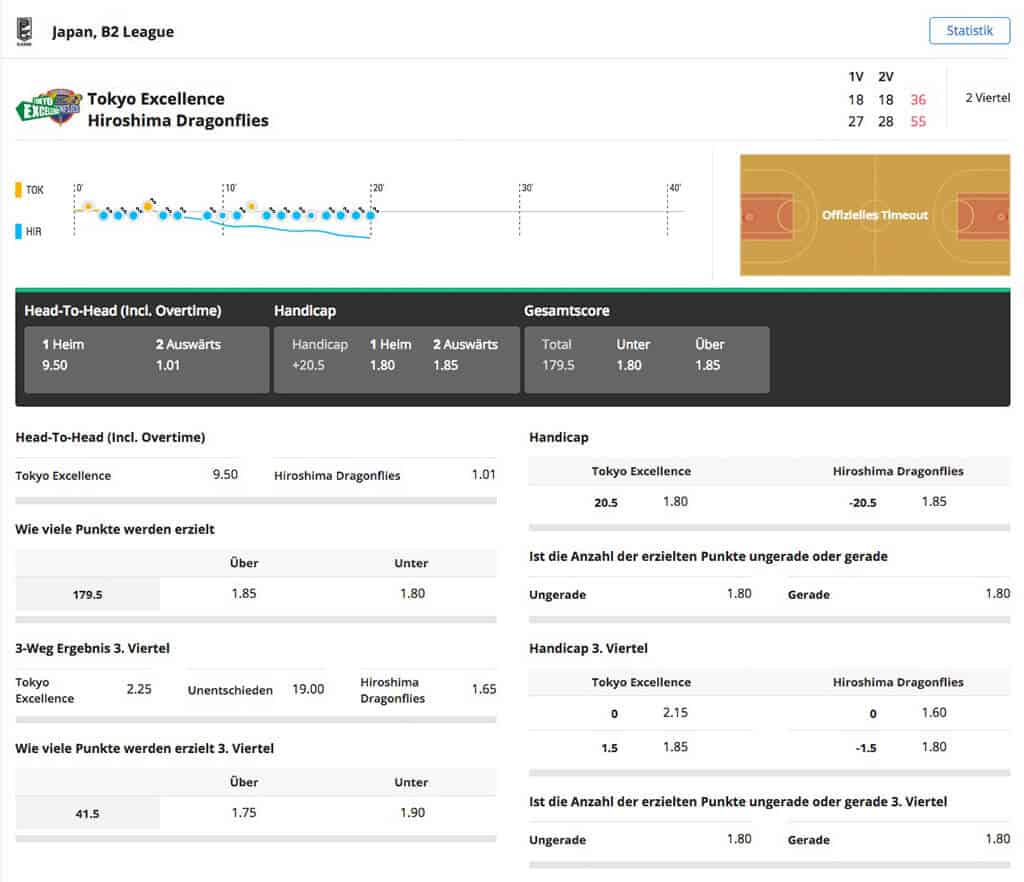Image resolution: width=1024 pixels, height=882 pixels.
Task: Select Über 1.75 for 41.5 points 3. Viertel
Action: click(244, 813)
